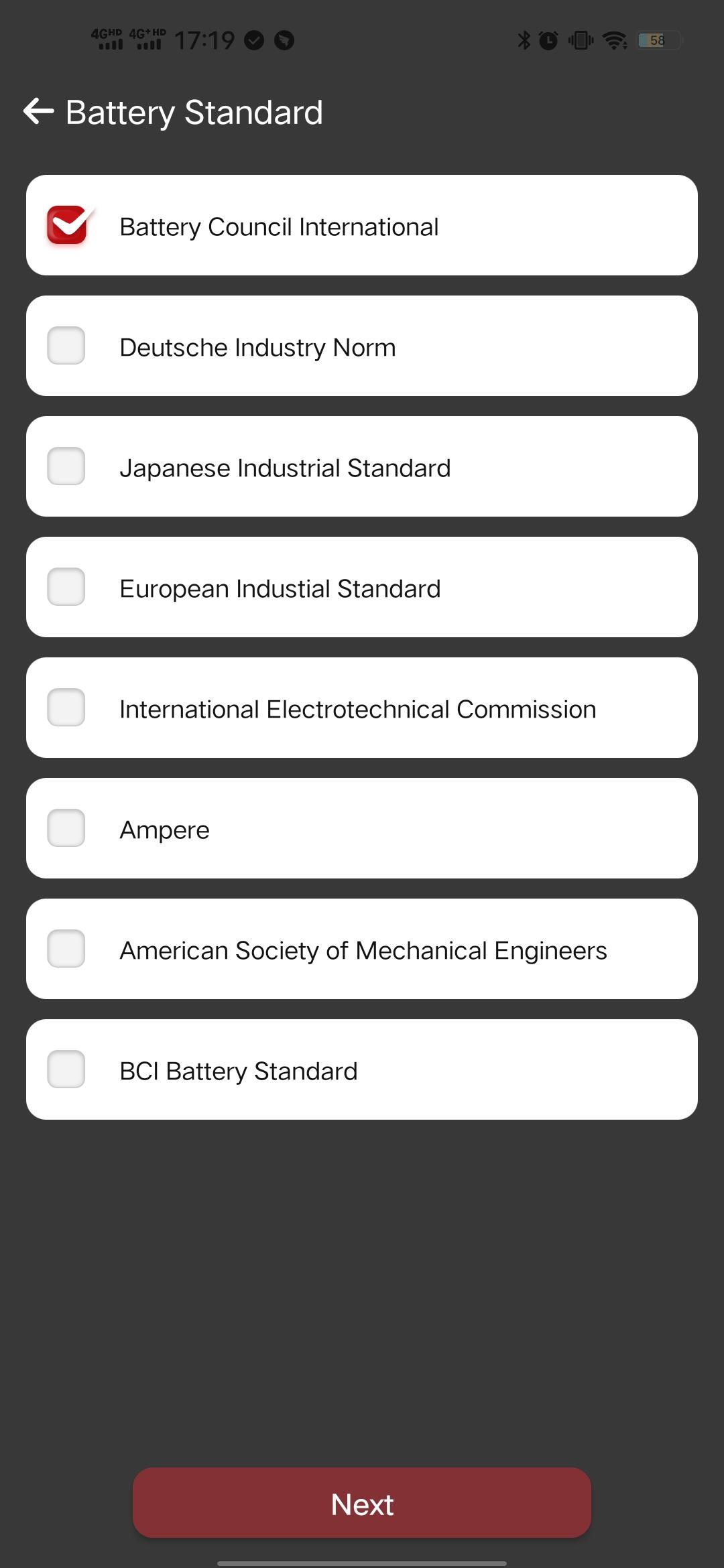
Task: Check the Deutsche Industry Norm checkbox
Action: click(66, 346)
